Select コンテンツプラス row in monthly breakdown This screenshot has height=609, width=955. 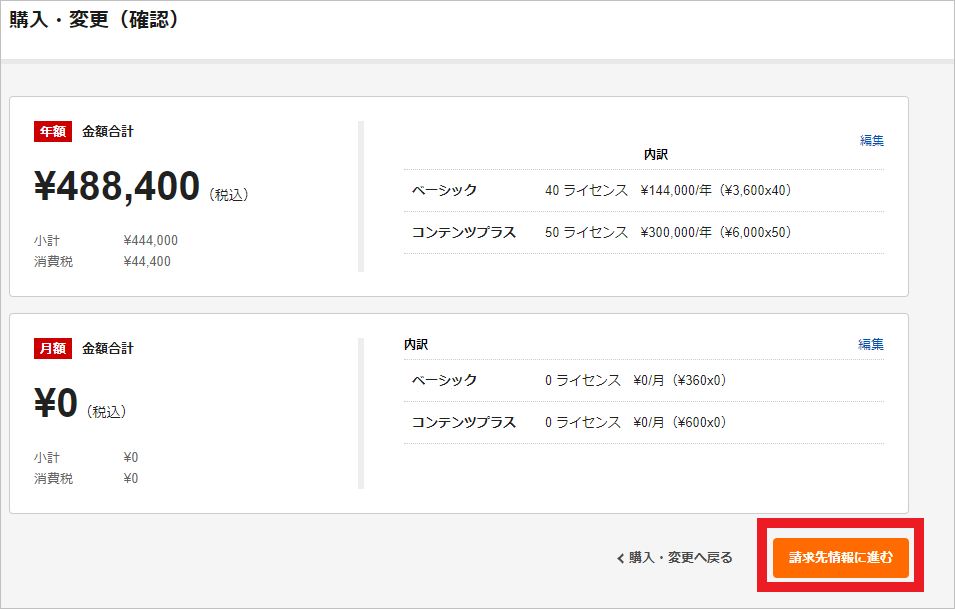(464, 422)
